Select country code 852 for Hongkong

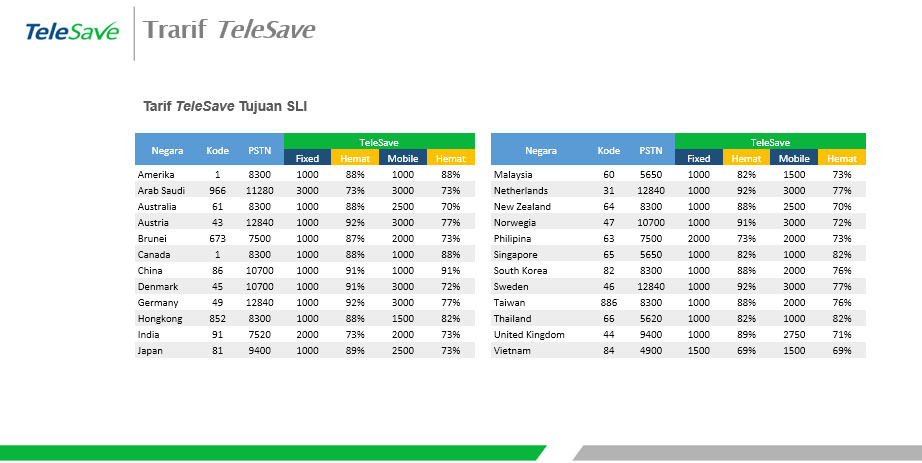click(218, 319)
